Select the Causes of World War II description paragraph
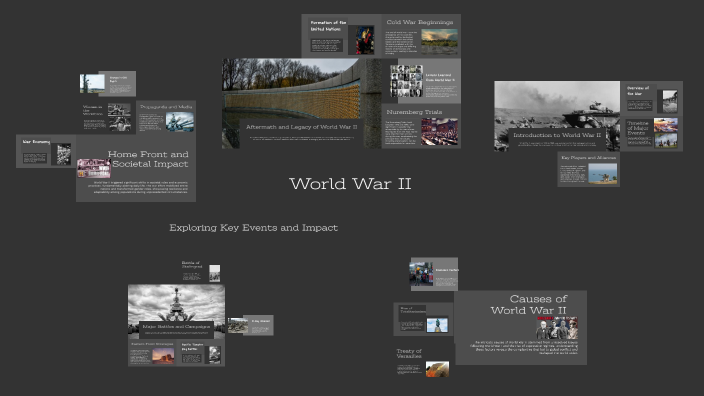Screen dimensions: 704x396 coord(524,348)
